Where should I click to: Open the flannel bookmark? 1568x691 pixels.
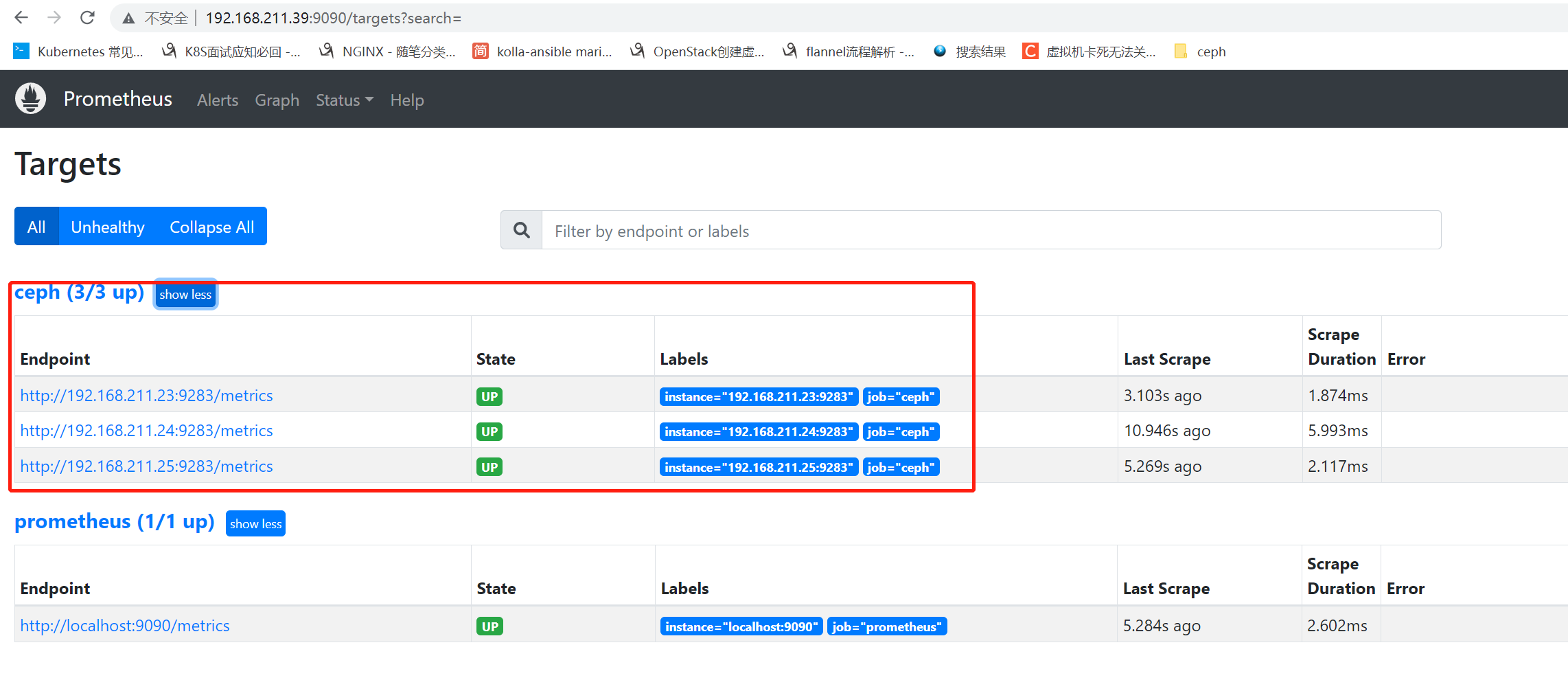pyautogui.click(x=849, y=52)
